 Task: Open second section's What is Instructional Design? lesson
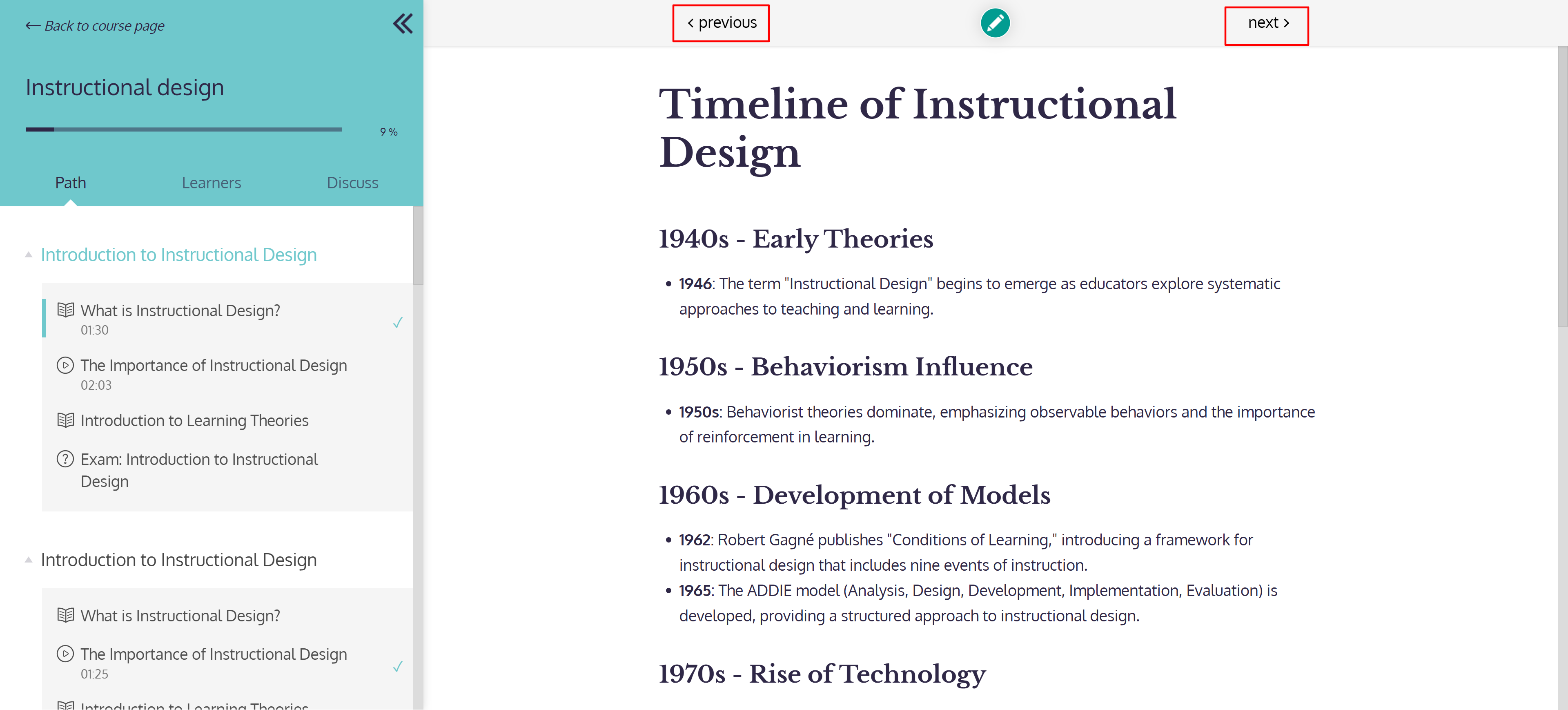pos(180,616)
